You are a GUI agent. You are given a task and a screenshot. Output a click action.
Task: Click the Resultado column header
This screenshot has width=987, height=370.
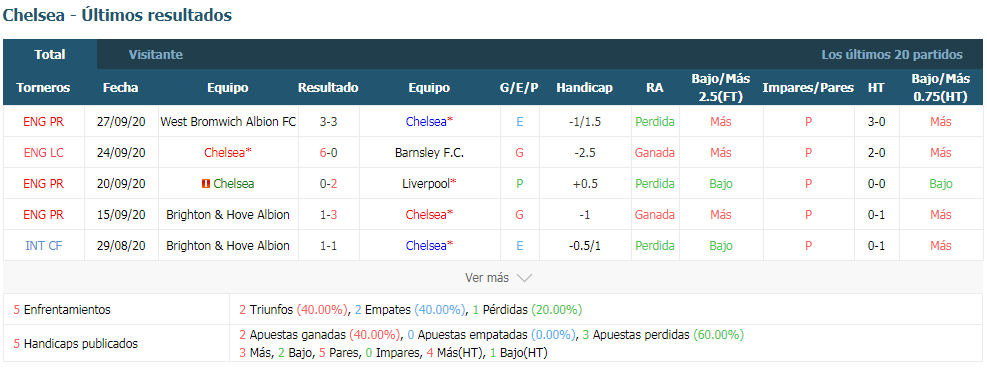click(x=328, y=88)
